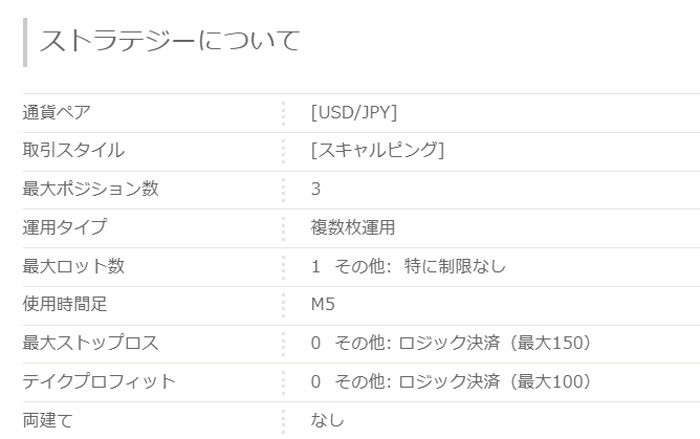Click the [スキャルピング] trading style value
The height and width of the screenshot is (439, 700).
click(377, 150)
